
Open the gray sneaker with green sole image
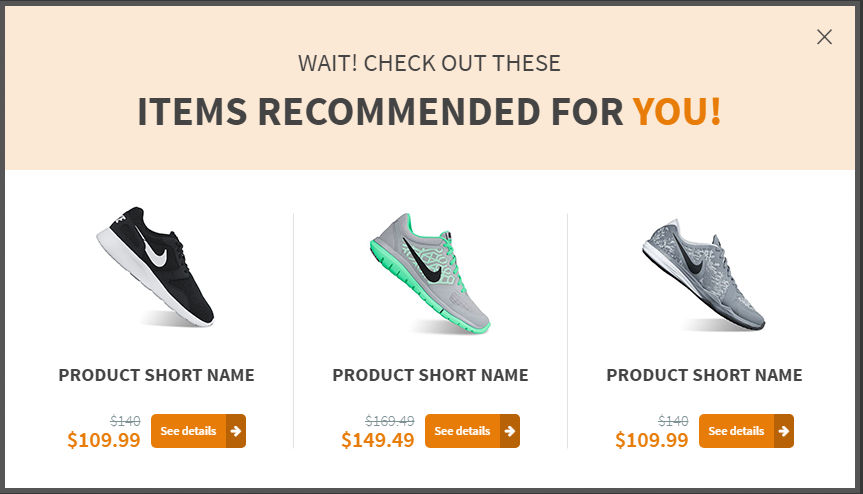pos(430,273)
